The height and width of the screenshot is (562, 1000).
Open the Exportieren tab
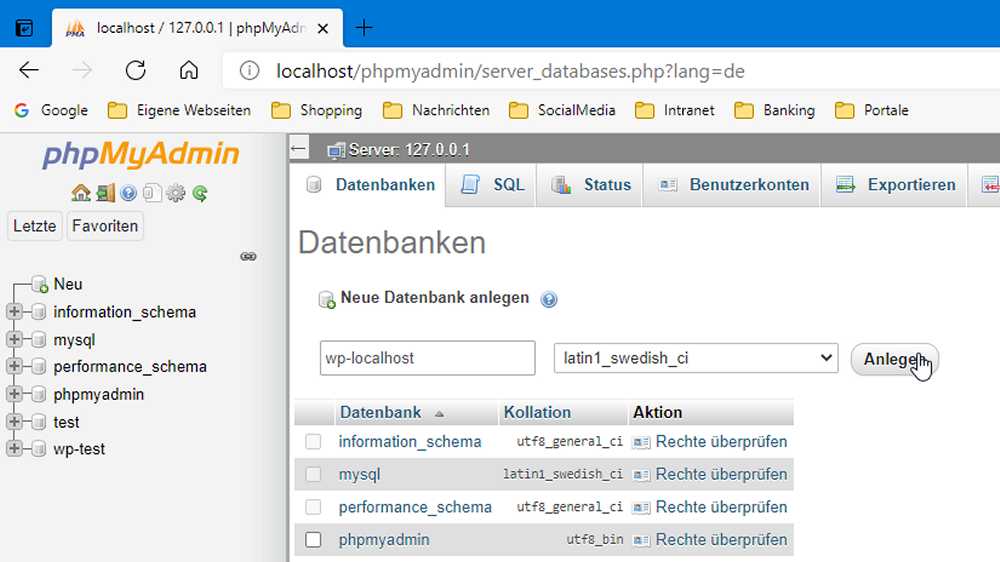894,185
